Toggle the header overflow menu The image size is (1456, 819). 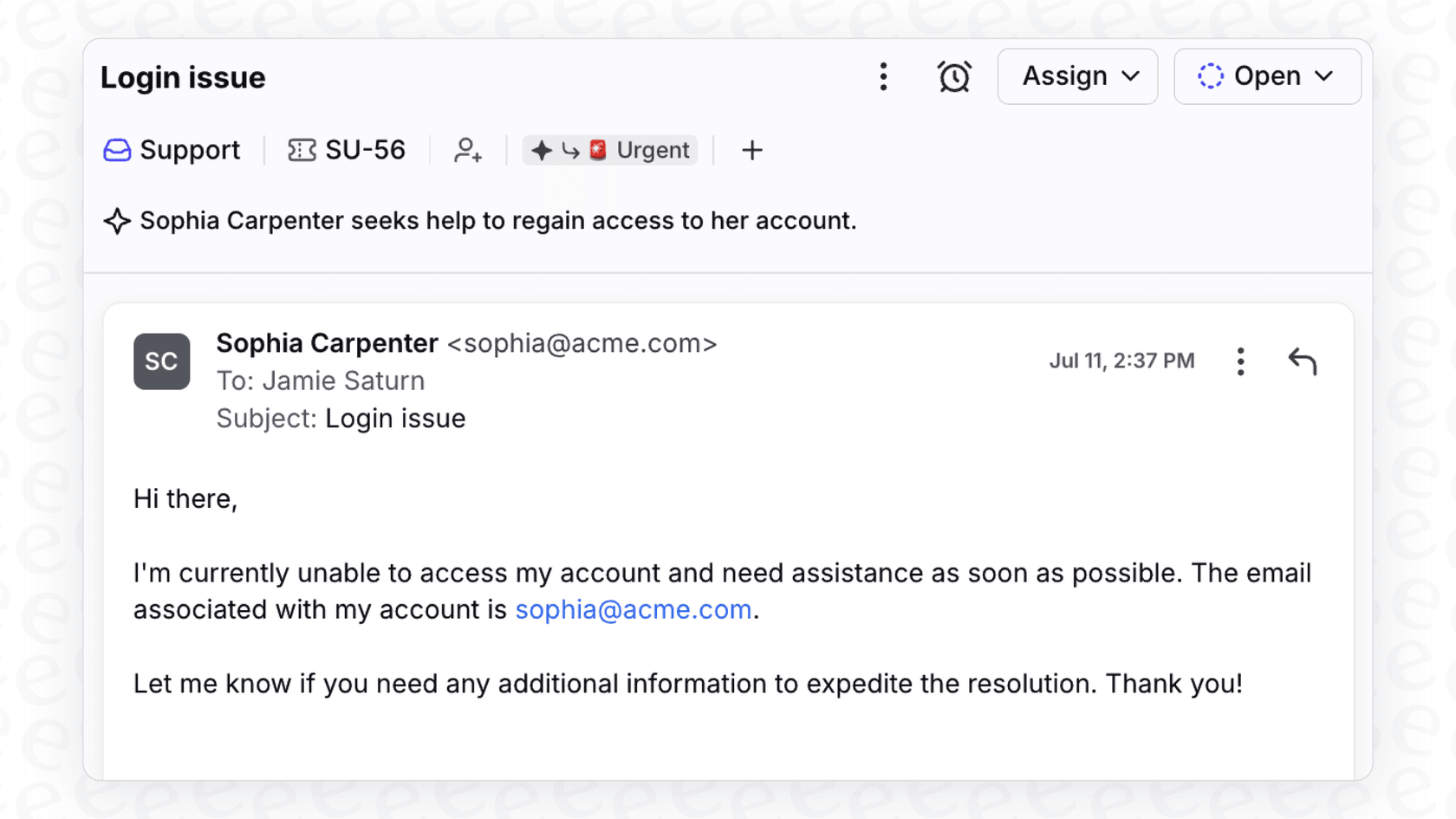tap(883, 76)
